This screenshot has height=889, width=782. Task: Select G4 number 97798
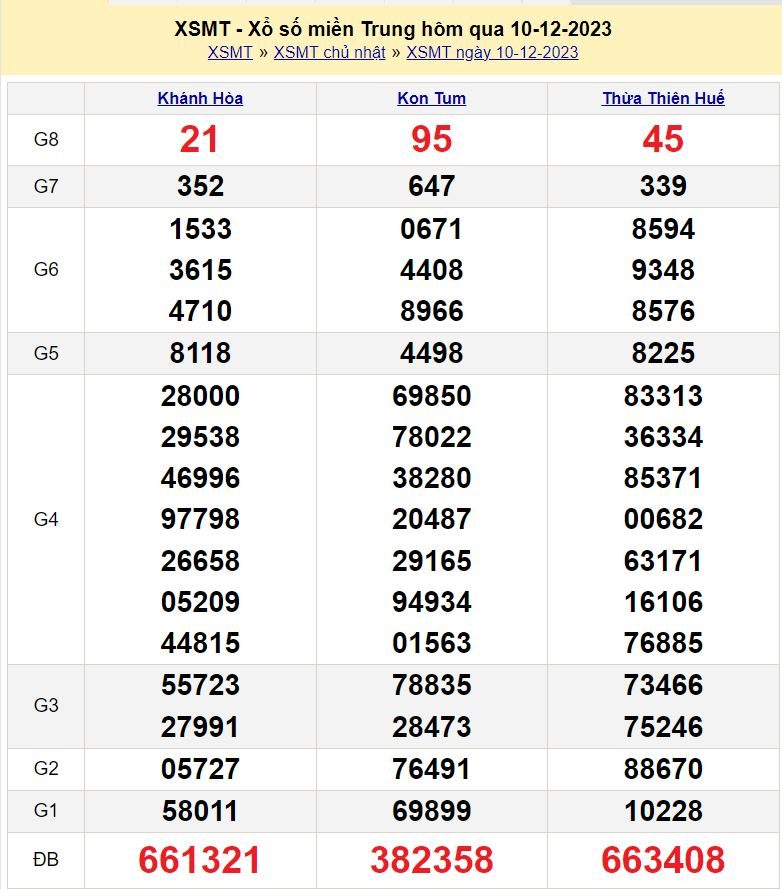coord(200,519)
